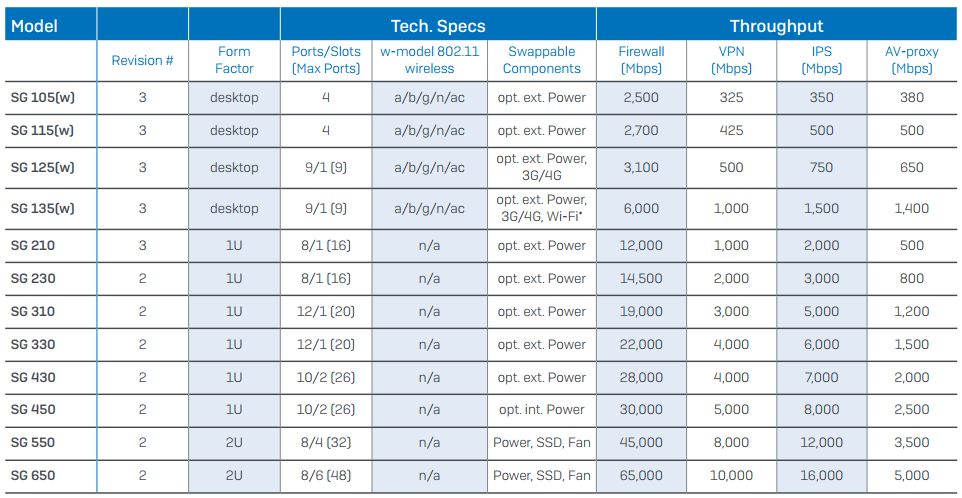Select the 16,000 IPS throughput value

(821, 475)
